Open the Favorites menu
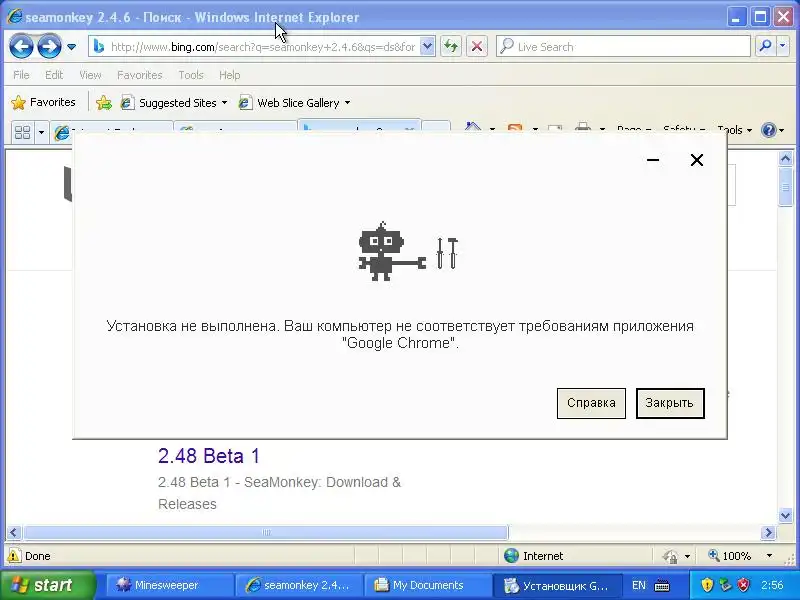 pyautogui.click(x=139, y=75)
